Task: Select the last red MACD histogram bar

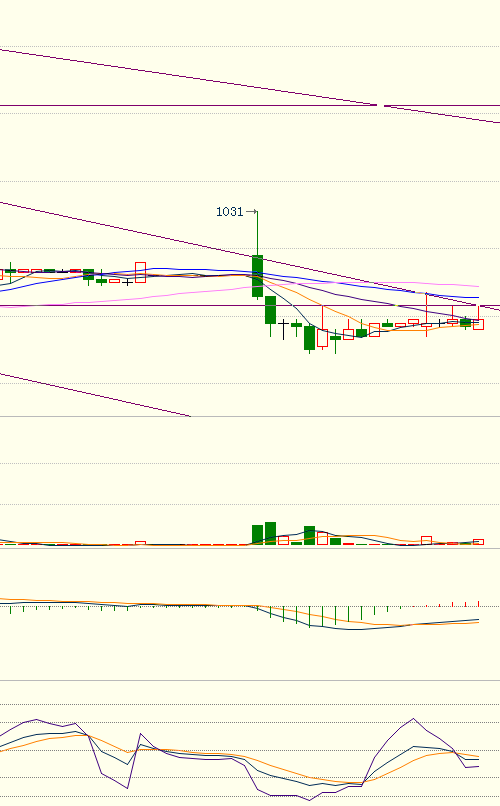Action: coord(478,603)
